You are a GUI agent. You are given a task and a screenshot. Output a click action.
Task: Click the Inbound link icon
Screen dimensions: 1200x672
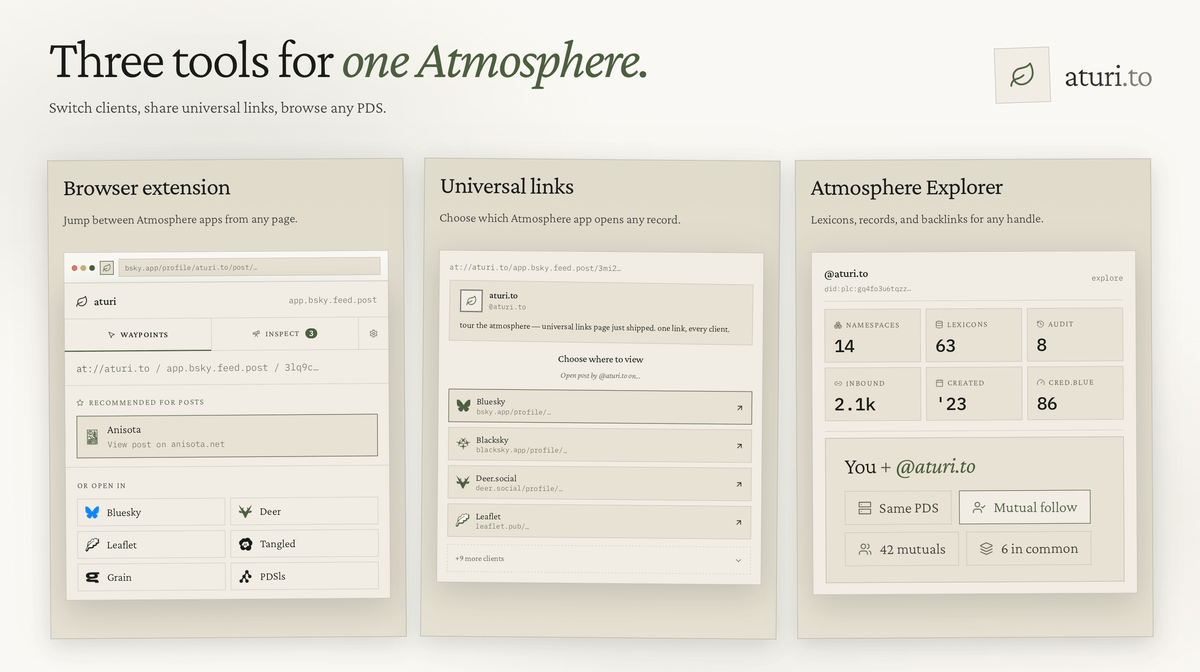[838, 383]
